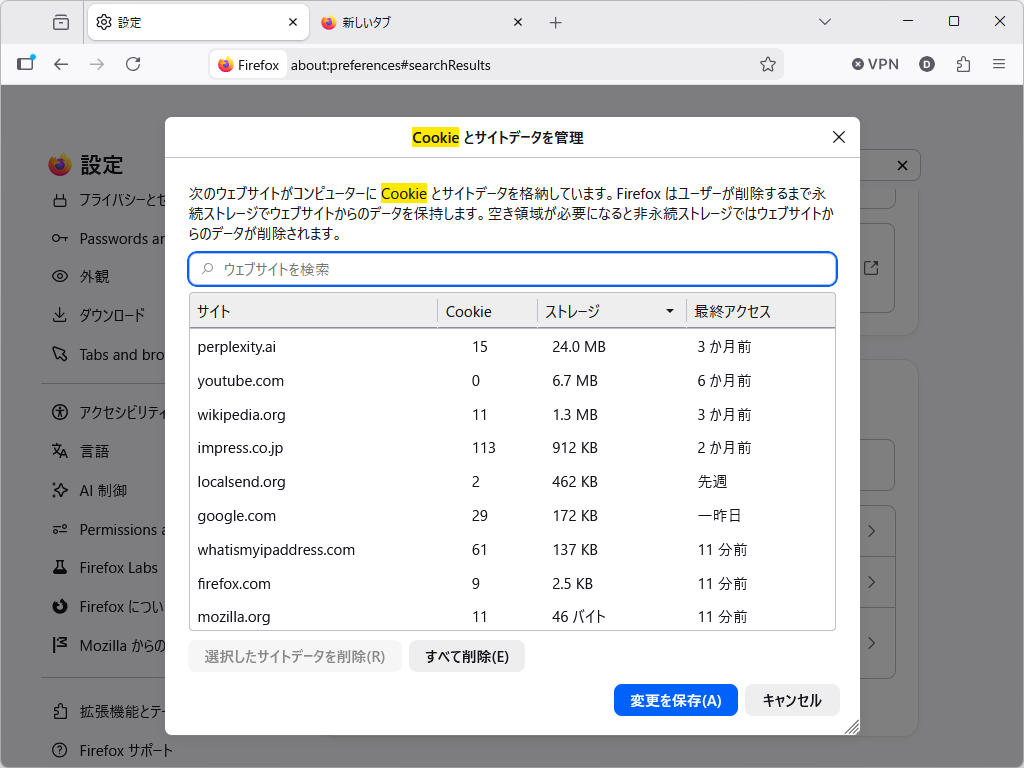The image size is (1024, 768).
Task: Open the hamburger application menu
Action: click(999, 64)
